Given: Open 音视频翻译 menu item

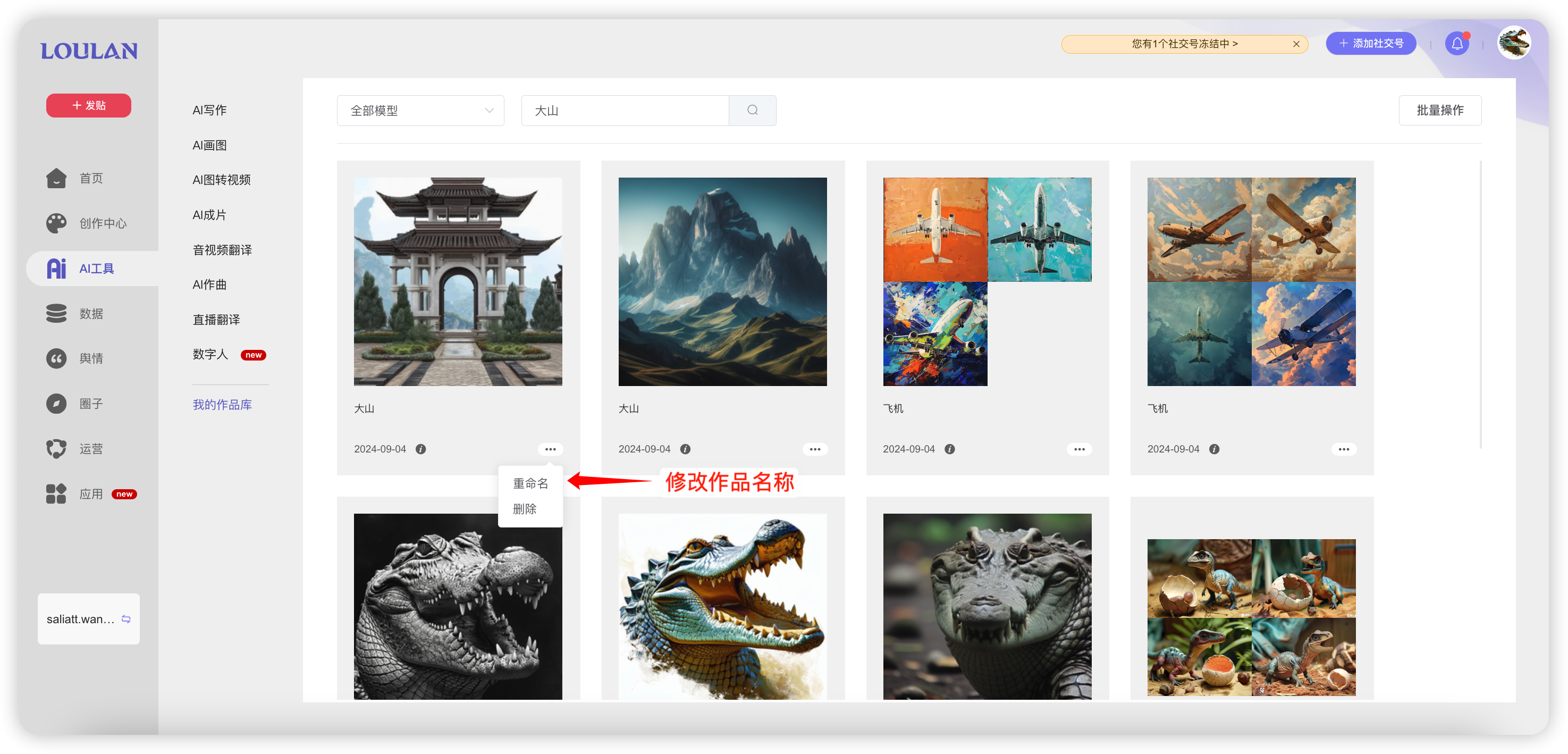Looking at the screenshot, I should pos(222,250).
